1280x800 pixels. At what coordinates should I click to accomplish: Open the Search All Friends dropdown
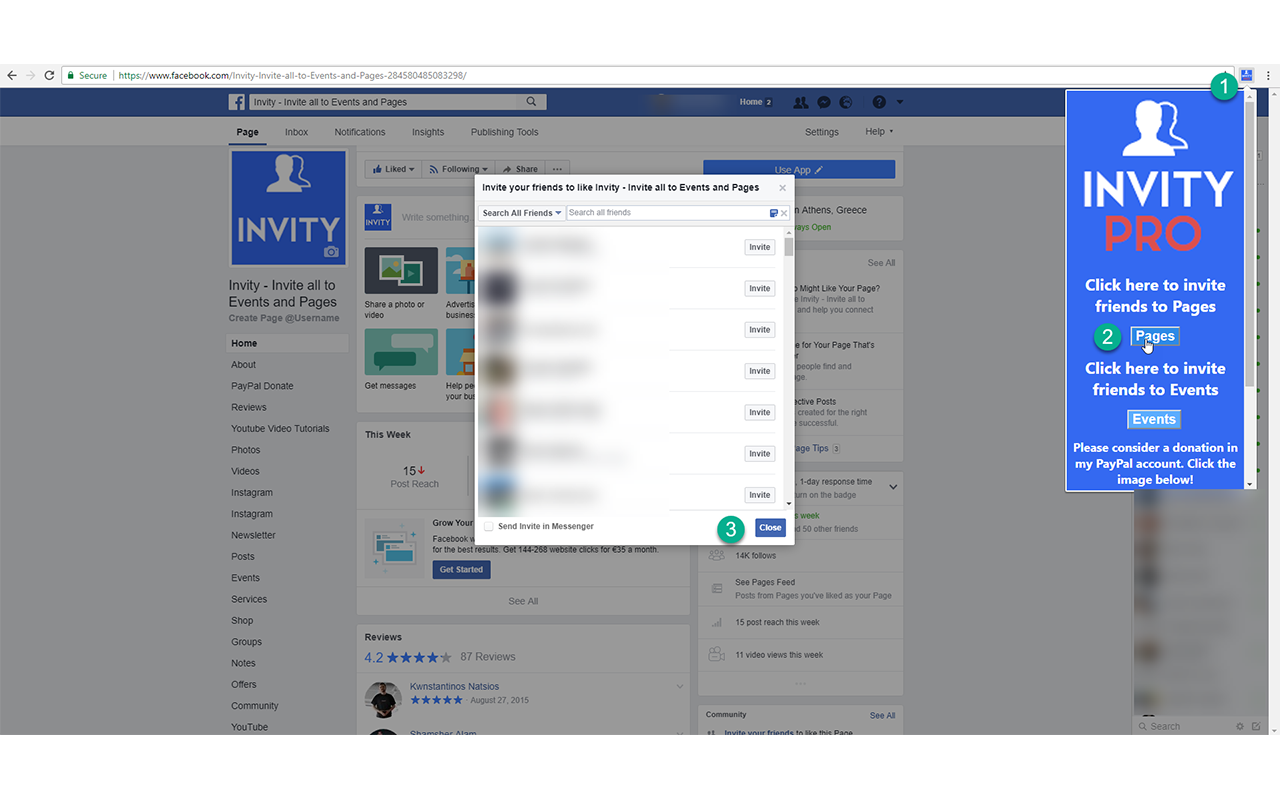click(521, 213)
